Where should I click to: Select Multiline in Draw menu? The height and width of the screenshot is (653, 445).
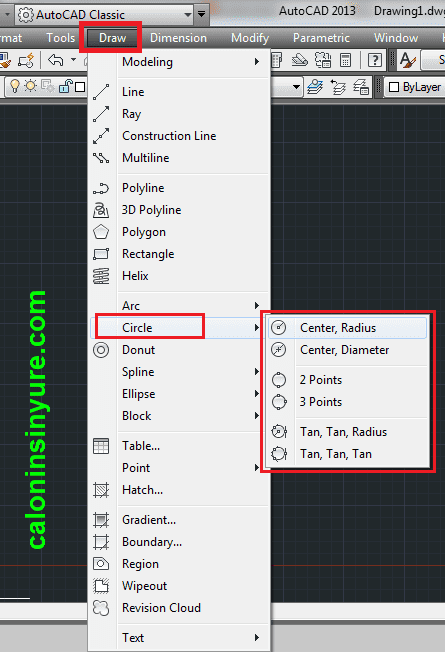coord(179,158)
